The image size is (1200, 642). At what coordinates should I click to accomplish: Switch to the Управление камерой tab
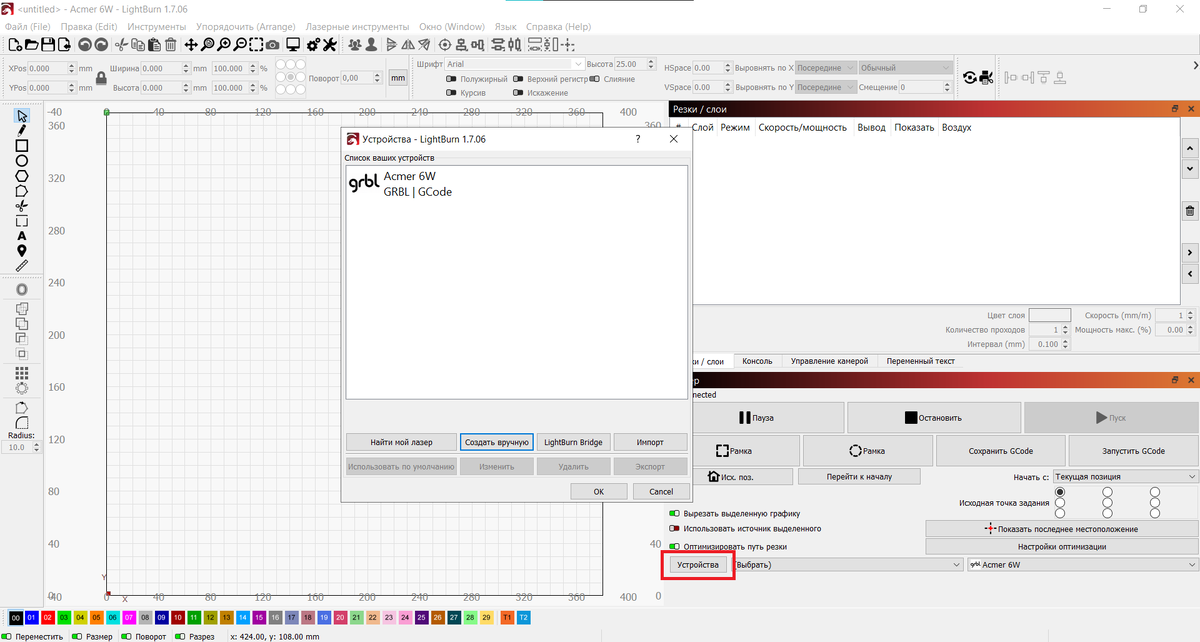tap(829, 361)
